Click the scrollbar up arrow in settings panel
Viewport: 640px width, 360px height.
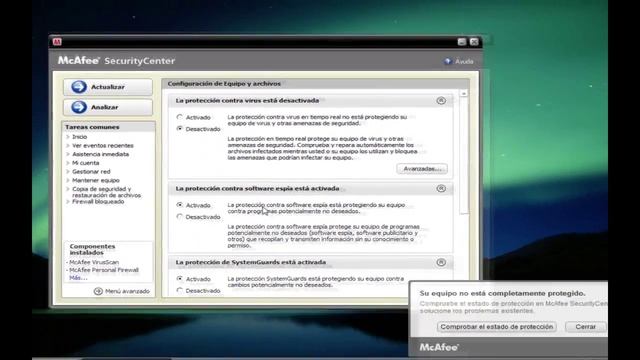click(x=464, y=93)
